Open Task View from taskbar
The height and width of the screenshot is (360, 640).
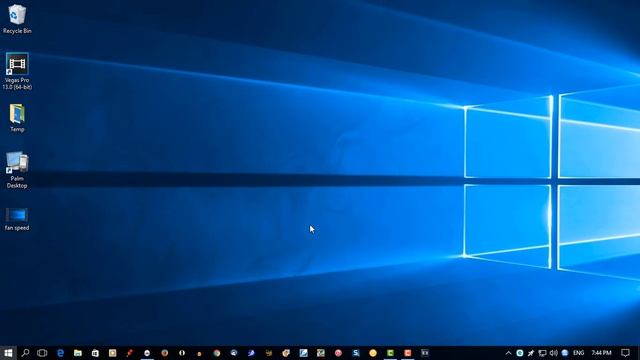pyautogui.click(x=42, y=353)
